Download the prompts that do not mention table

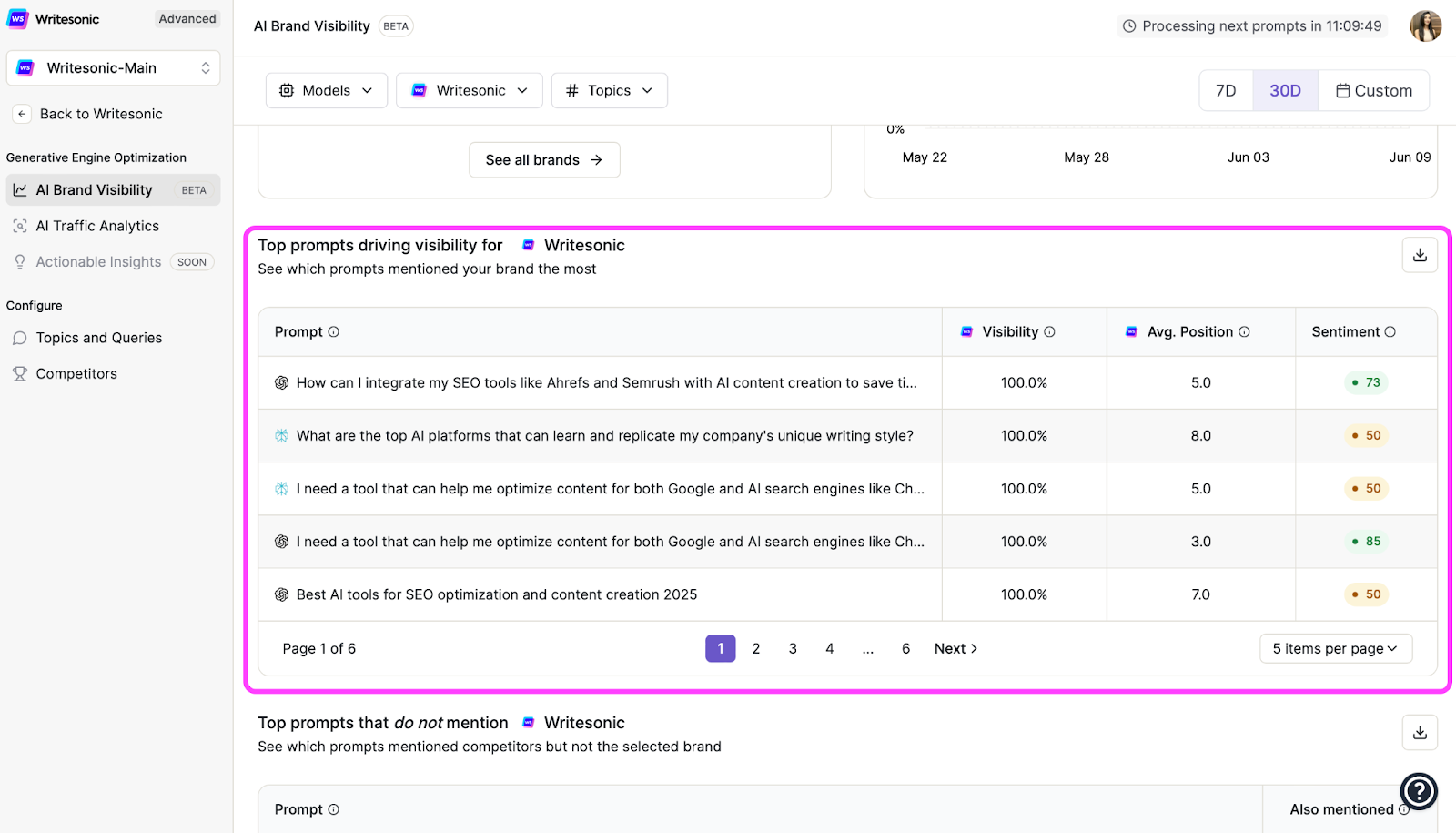1420,733
